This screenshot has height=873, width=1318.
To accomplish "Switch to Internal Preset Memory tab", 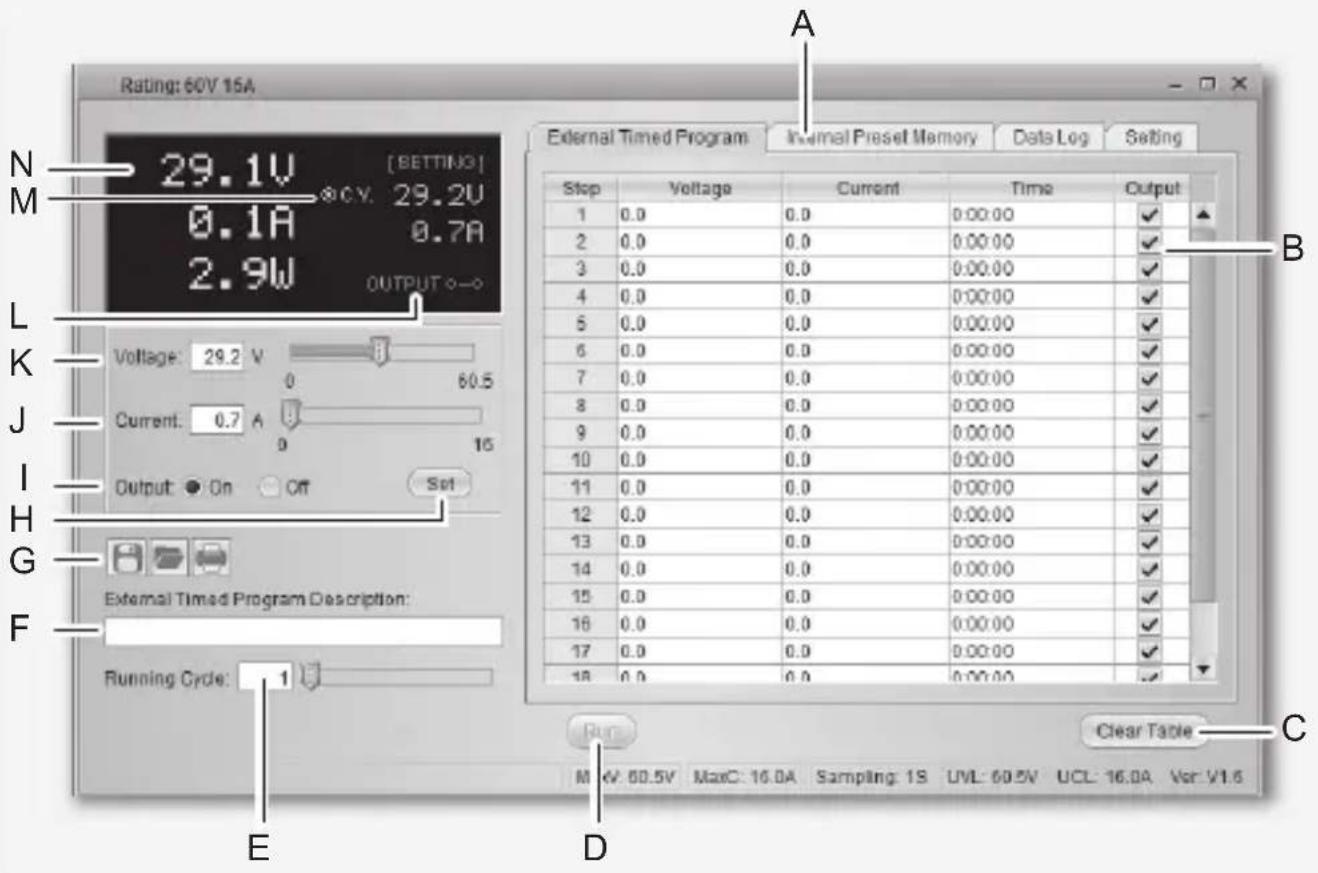I will click(x=881, y=137).
